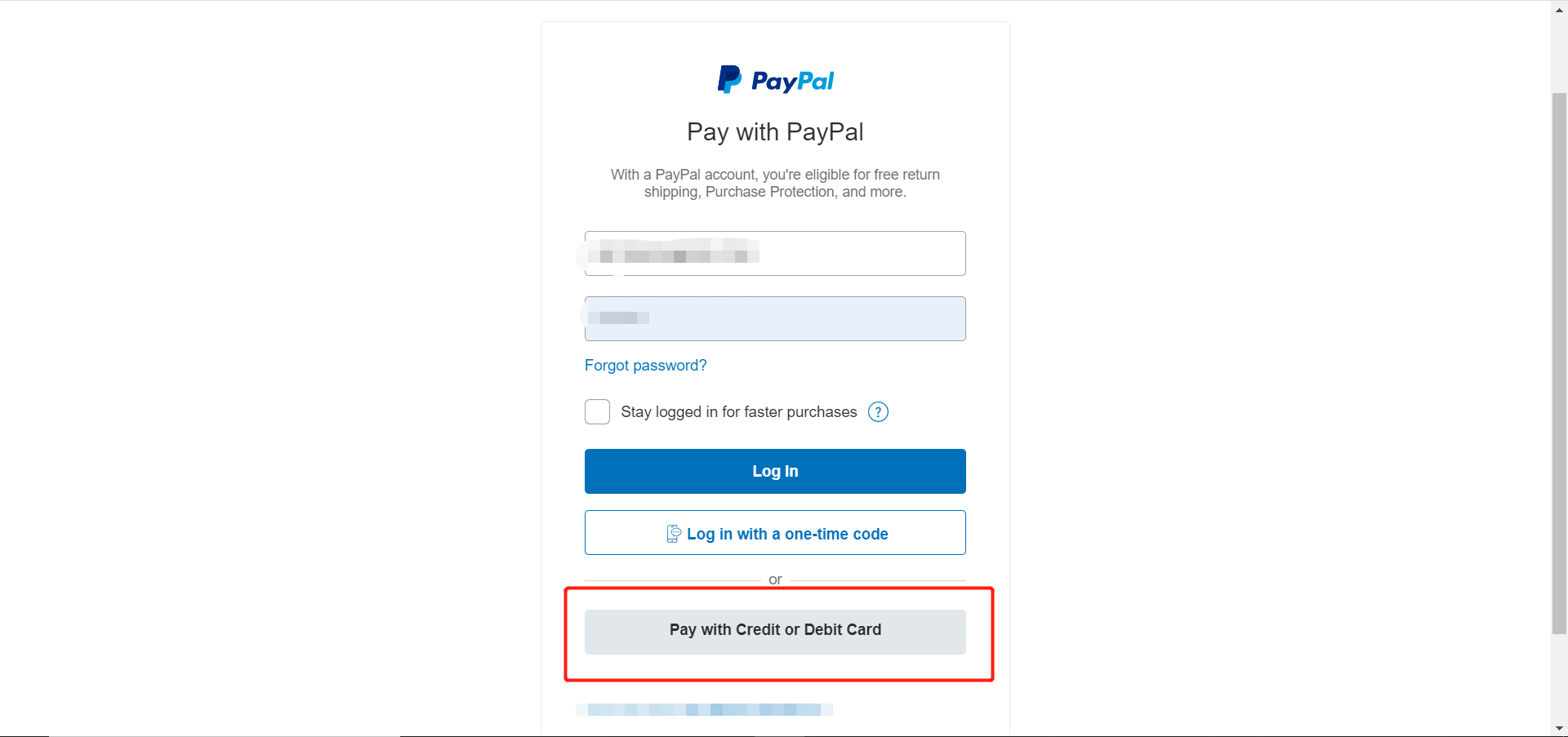Viewport: 1568px width, 737px height.
Task: Click the scrollbar track below the thumb
Action: (1559, 677)
